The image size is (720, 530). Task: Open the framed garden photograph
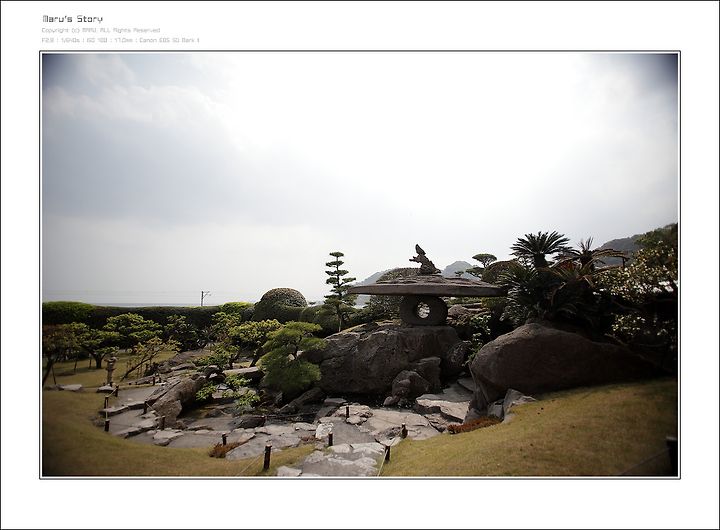pos(360,265)
